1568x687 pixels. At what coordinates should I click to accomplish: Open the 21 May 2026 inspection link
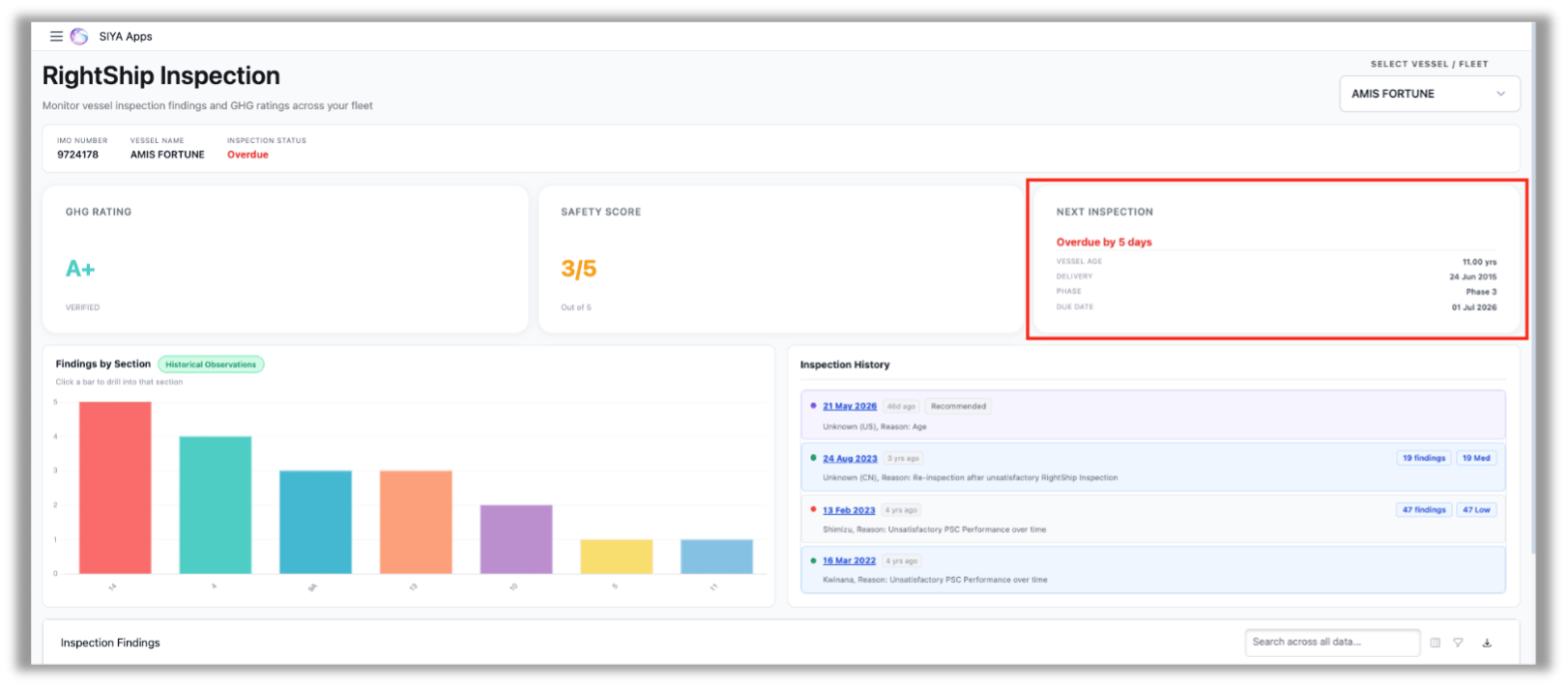pos(850,407)
